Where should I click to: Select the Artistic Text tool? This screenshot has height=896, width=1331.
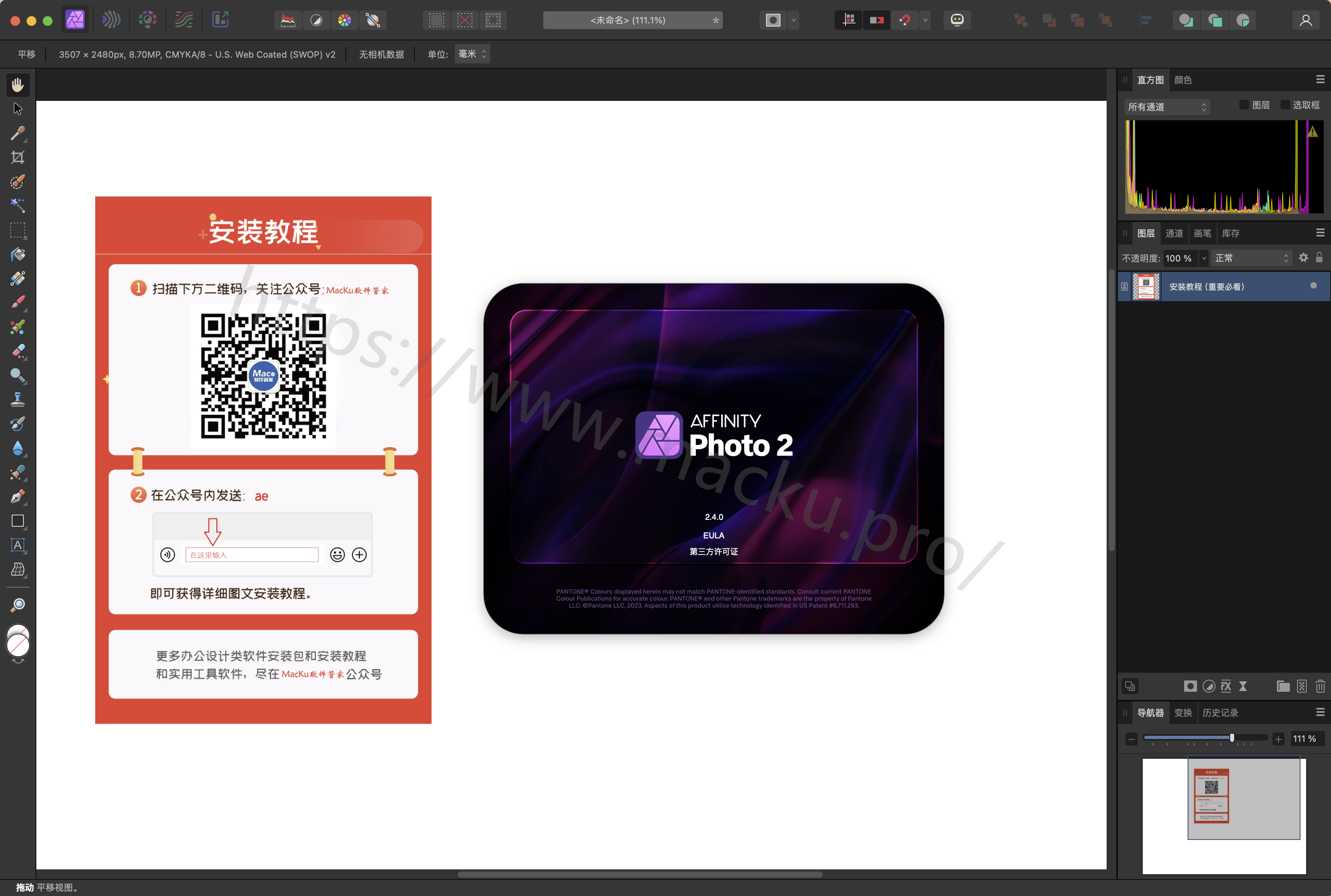click(x=18, y=545)
